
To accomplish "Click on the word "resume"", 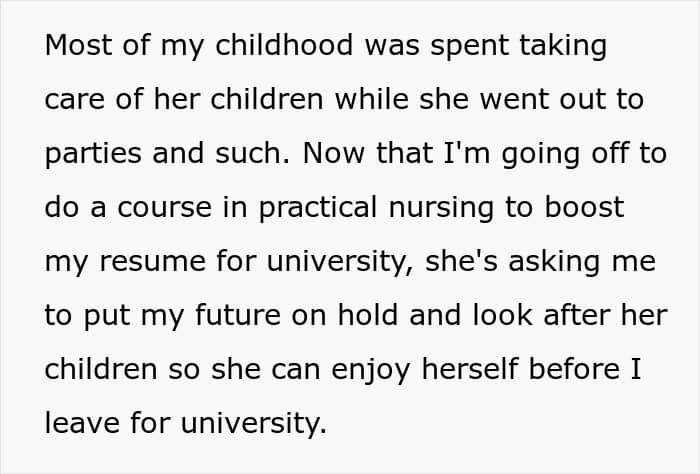I will [152, 263].
